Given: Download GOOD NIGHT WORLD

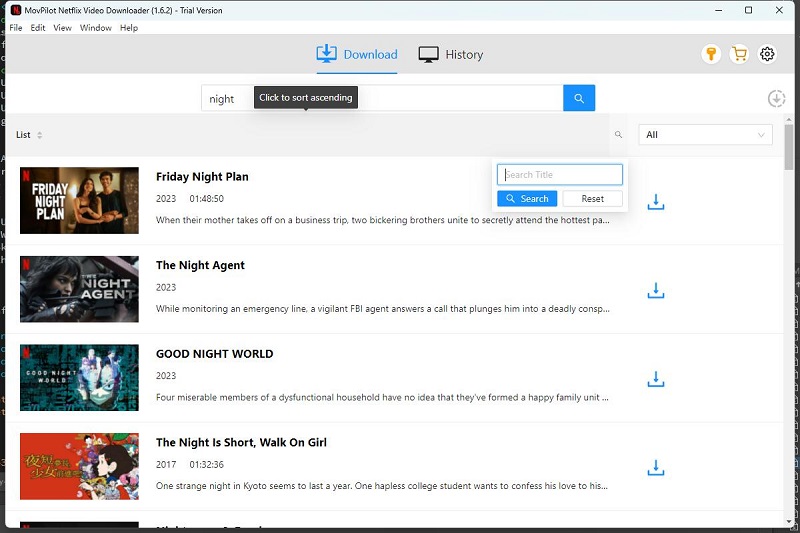Looking at the screenshot, I should coord(656,379).
